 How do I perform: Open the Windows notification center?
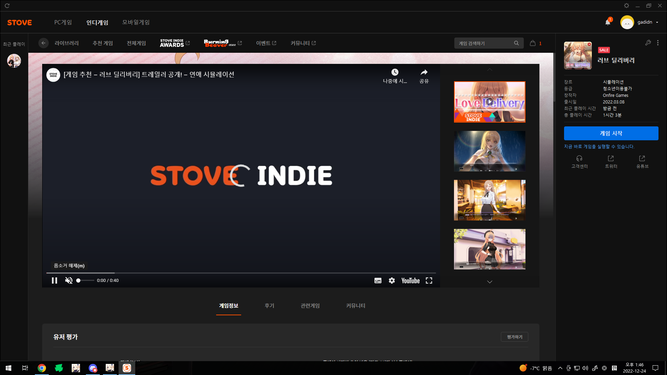pos(656,368)
